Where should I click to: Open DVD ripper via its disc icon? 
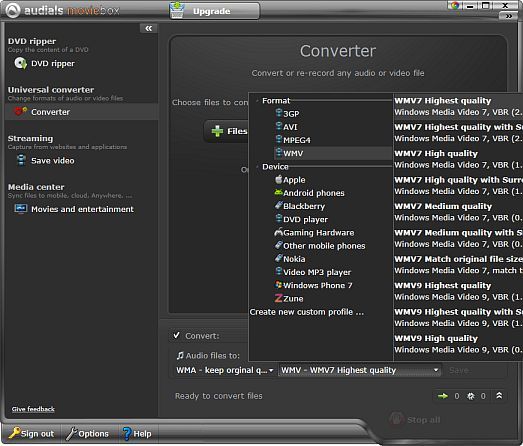(x=21, y=63)
